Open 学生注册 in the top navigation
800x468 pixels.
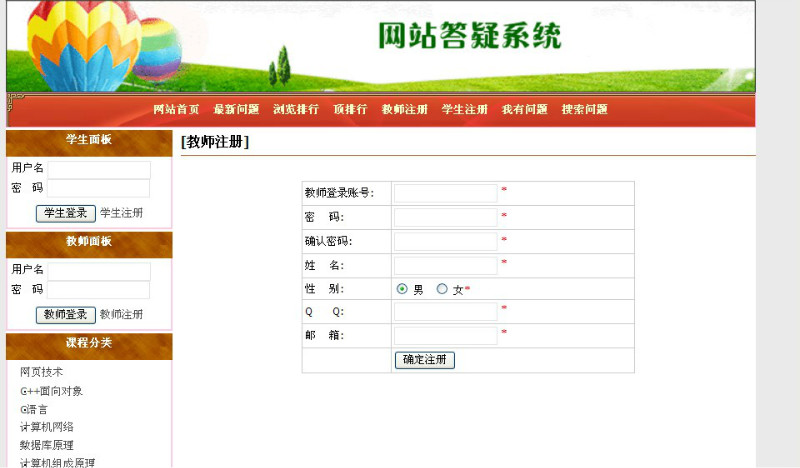(x=465, y=109)
